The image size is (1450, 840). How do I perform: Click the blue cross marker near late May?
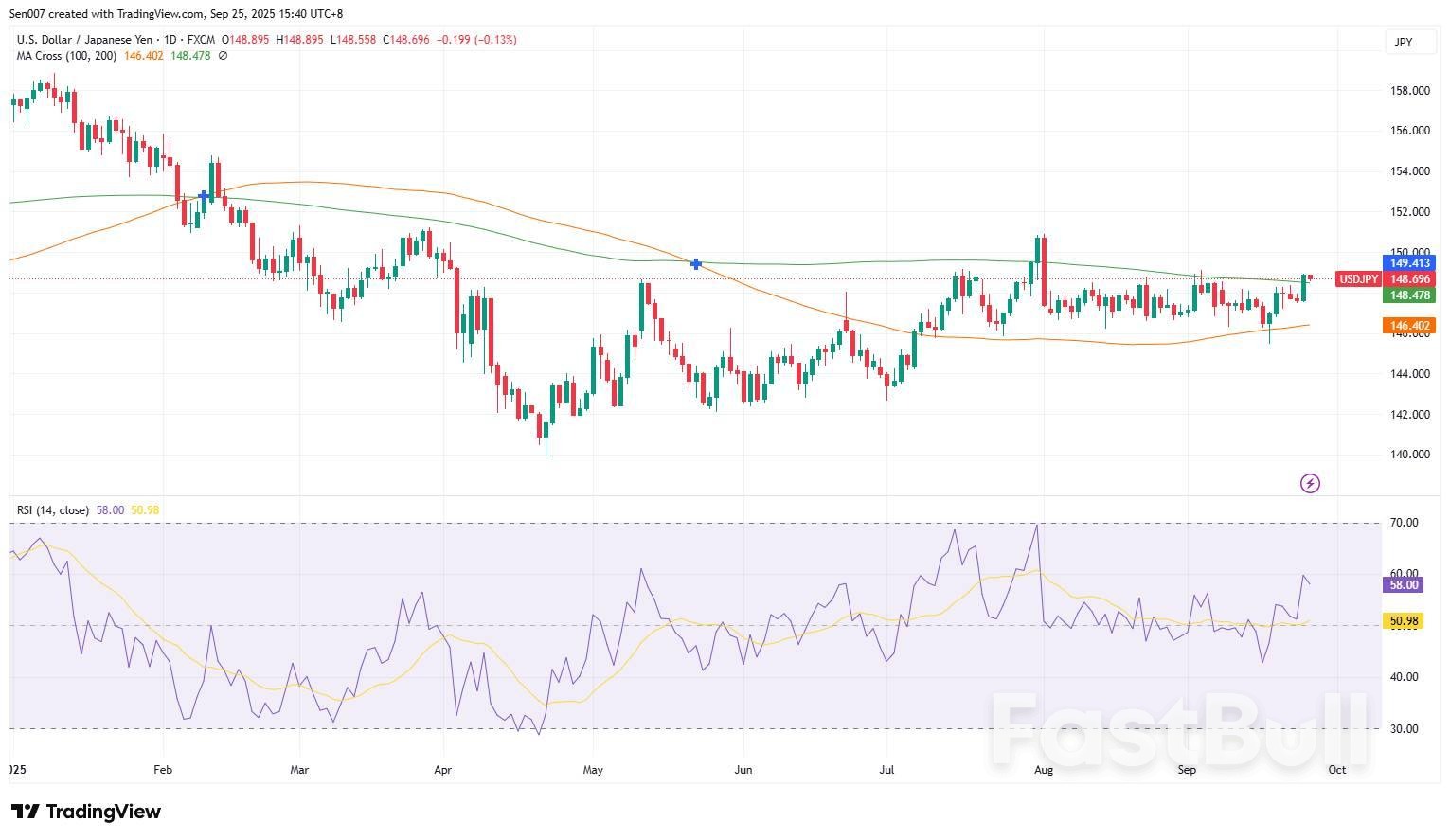click(x=696, y=264)
